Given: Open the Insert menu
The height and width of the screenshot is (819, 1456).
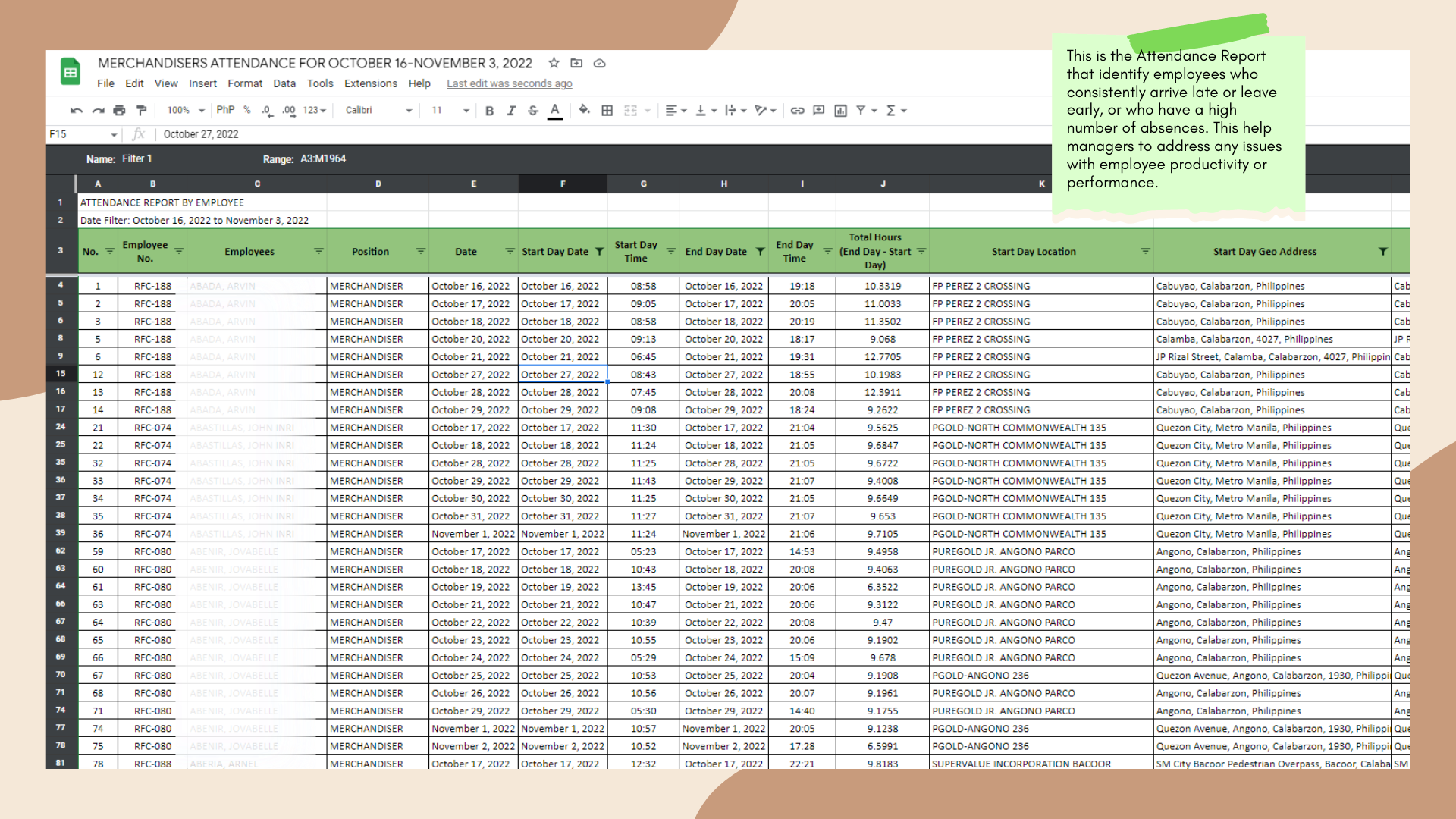Looking at the screenshot, I should (x=202, y=83).
